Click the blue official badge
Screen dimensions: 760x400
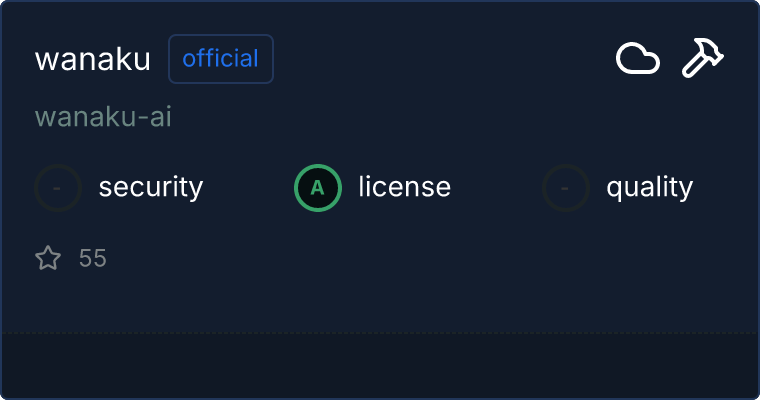(x=221, y=59)
